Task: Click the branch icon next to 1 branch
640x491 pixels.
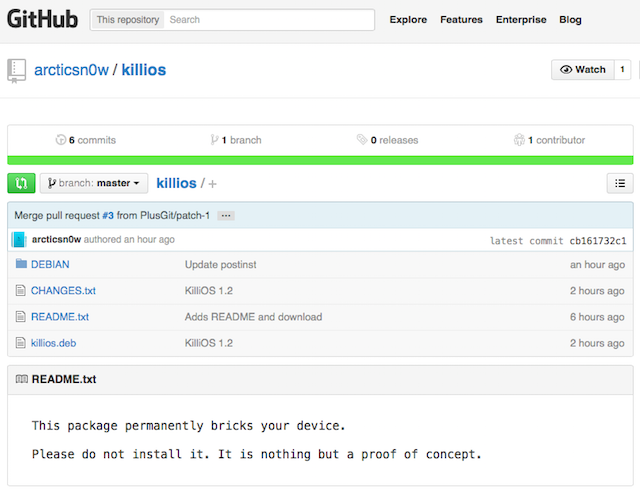Action: click(x=214, y=140)
